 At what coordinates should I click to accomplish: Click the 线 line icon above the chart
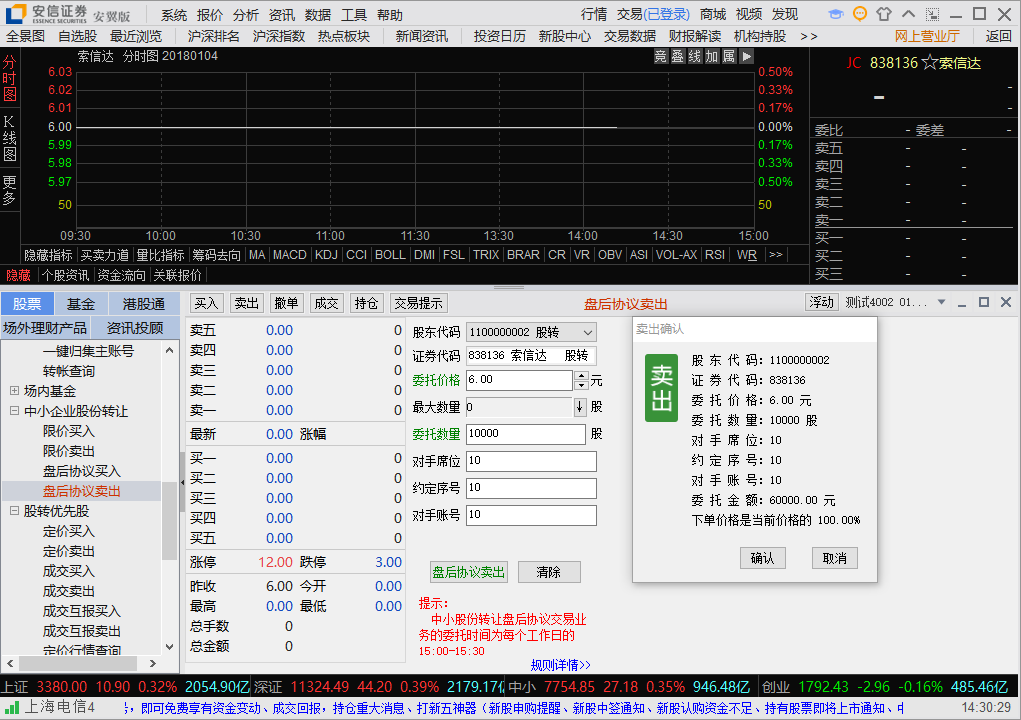point(695,57)
